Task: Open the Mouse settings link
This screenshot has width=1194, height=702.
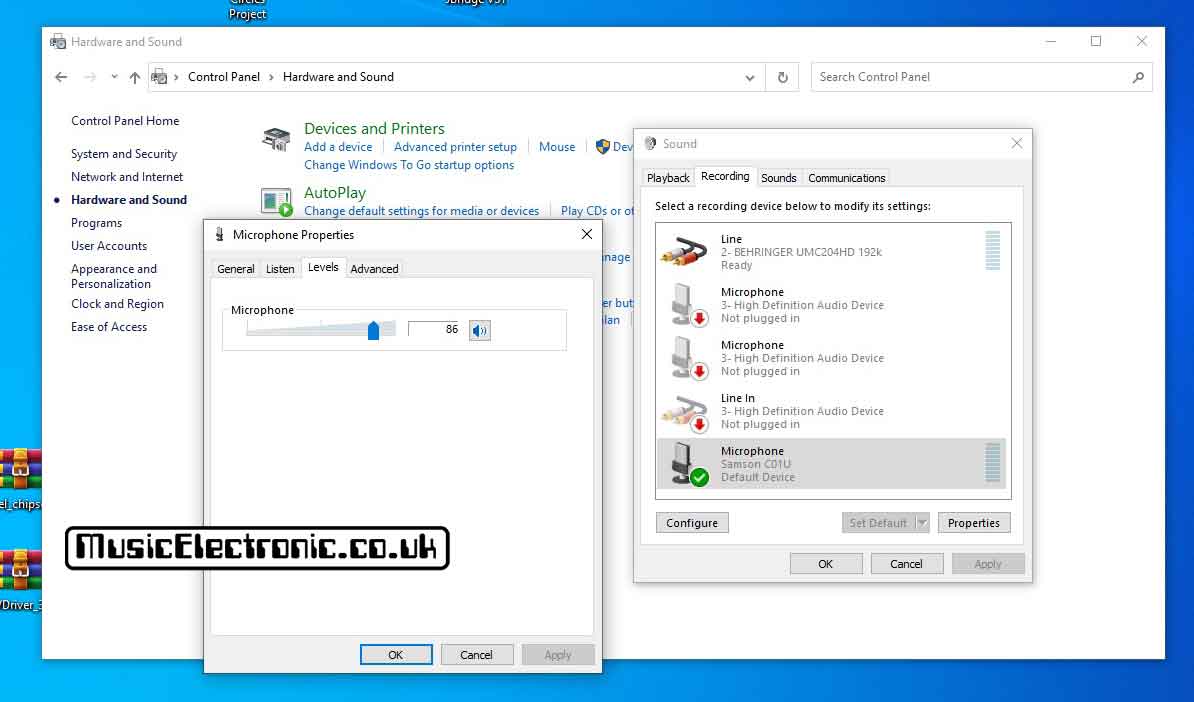Action: [x=557, y=147]
